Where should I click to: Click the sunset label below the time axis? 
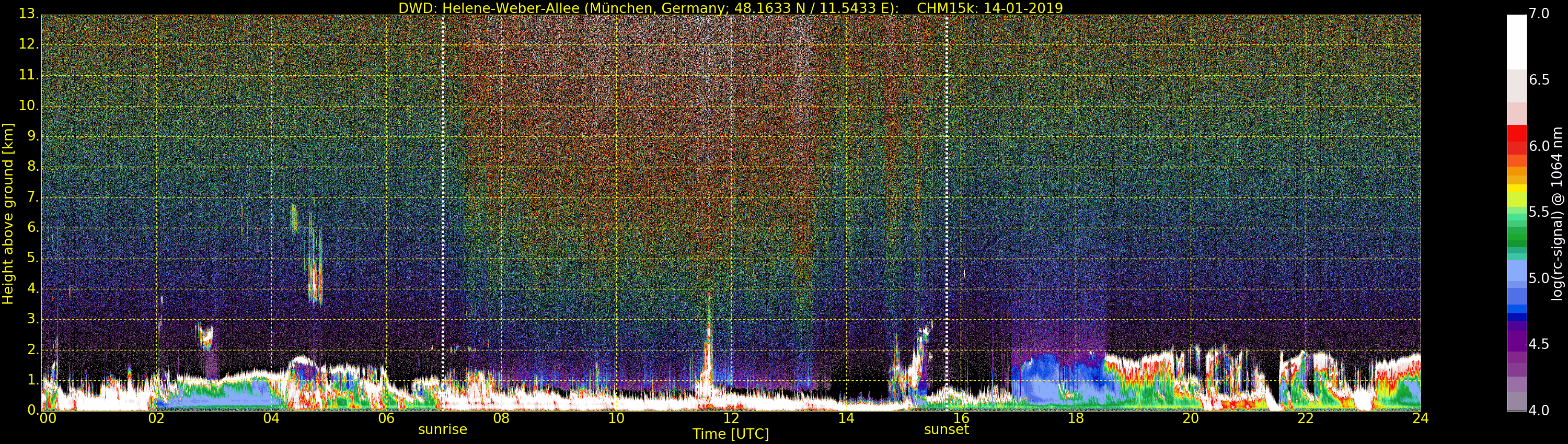(x=946, y=429)
